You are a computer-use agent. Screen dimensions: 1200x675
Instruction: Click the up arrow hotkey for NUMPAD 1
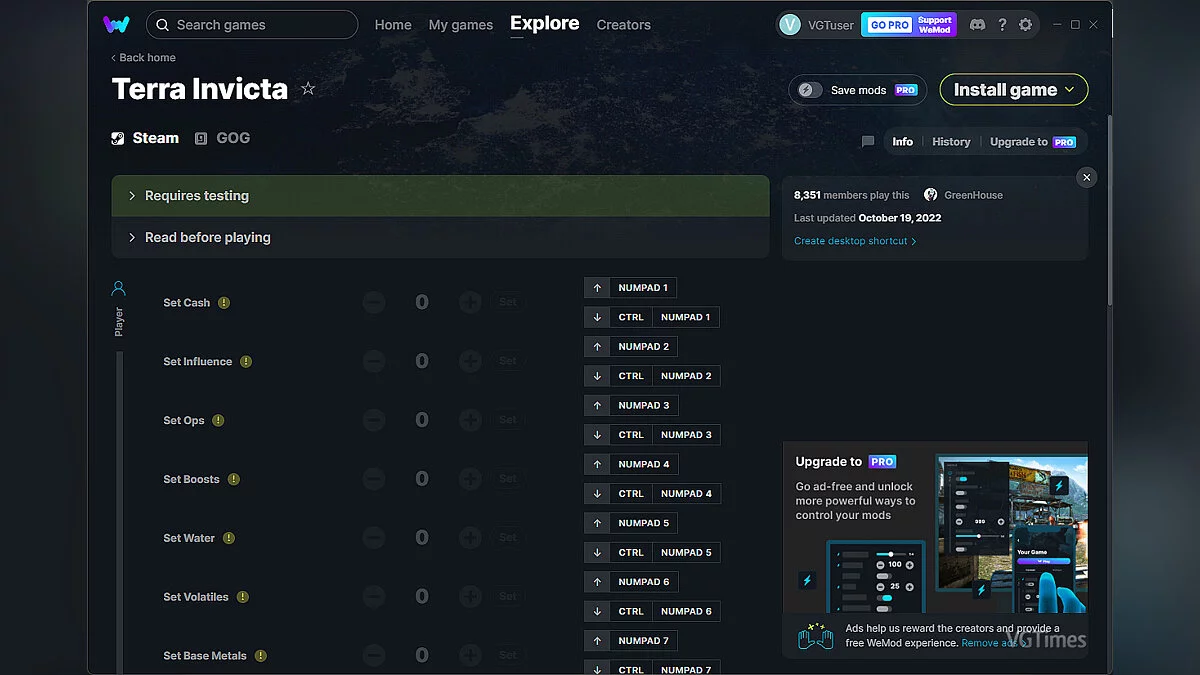coord(597,288)
